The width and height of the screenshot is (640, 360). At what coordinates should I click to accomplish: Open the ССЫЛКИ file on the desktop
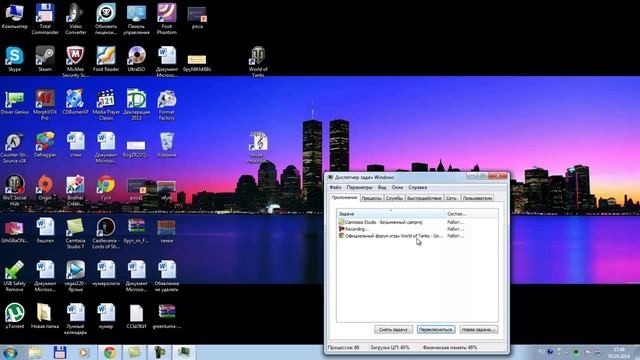point(136,316)
